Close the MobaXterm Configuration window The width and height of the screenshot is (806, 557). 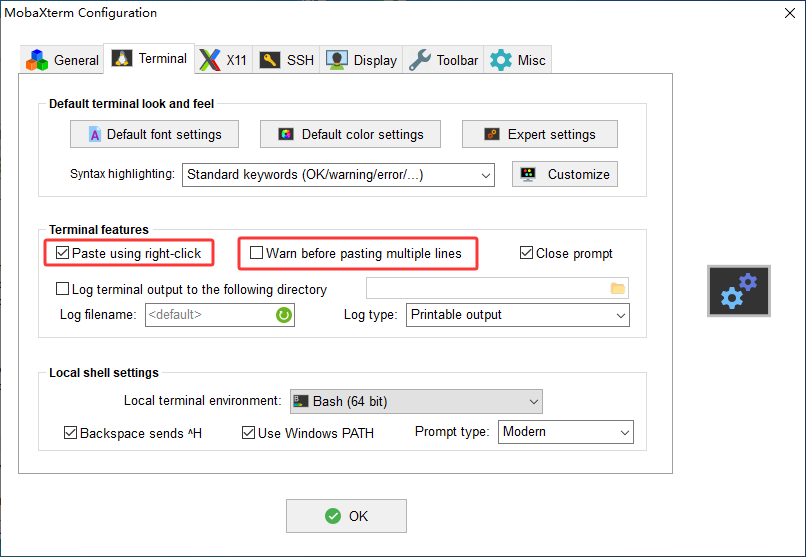click(x=790, y=13)
